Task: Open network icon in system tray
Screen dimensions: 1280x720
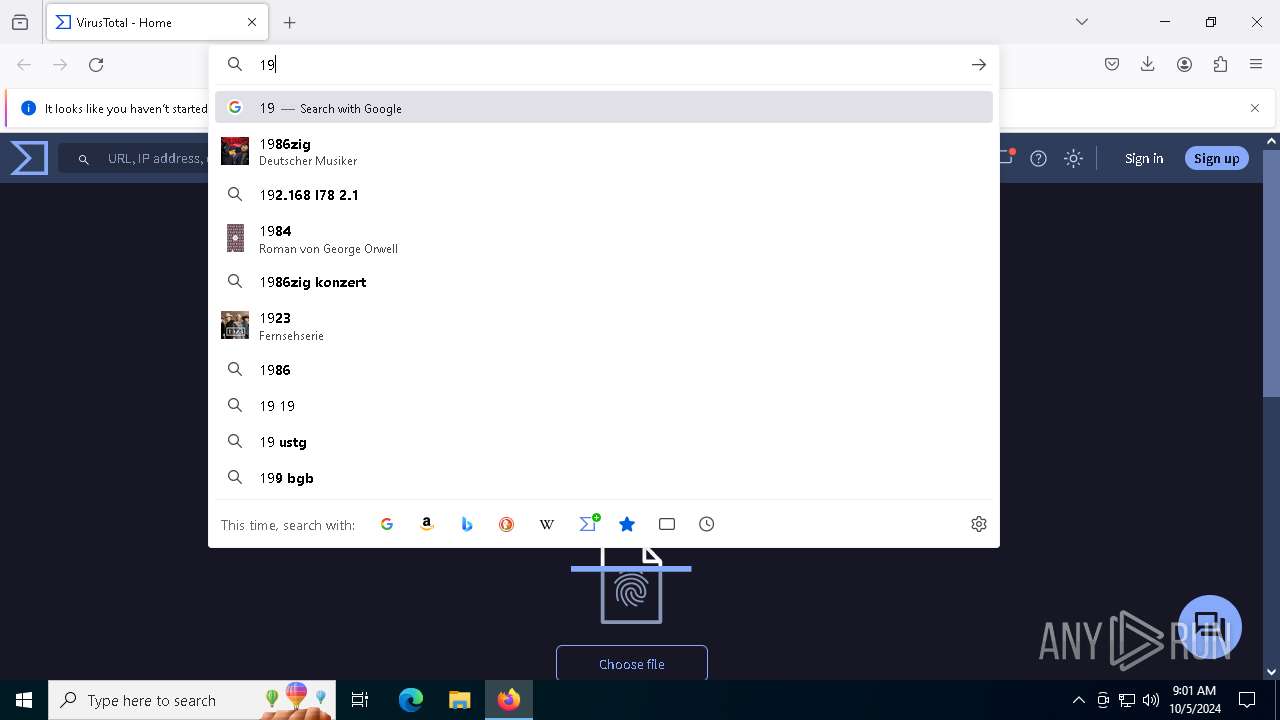Action: [1127, 700]
